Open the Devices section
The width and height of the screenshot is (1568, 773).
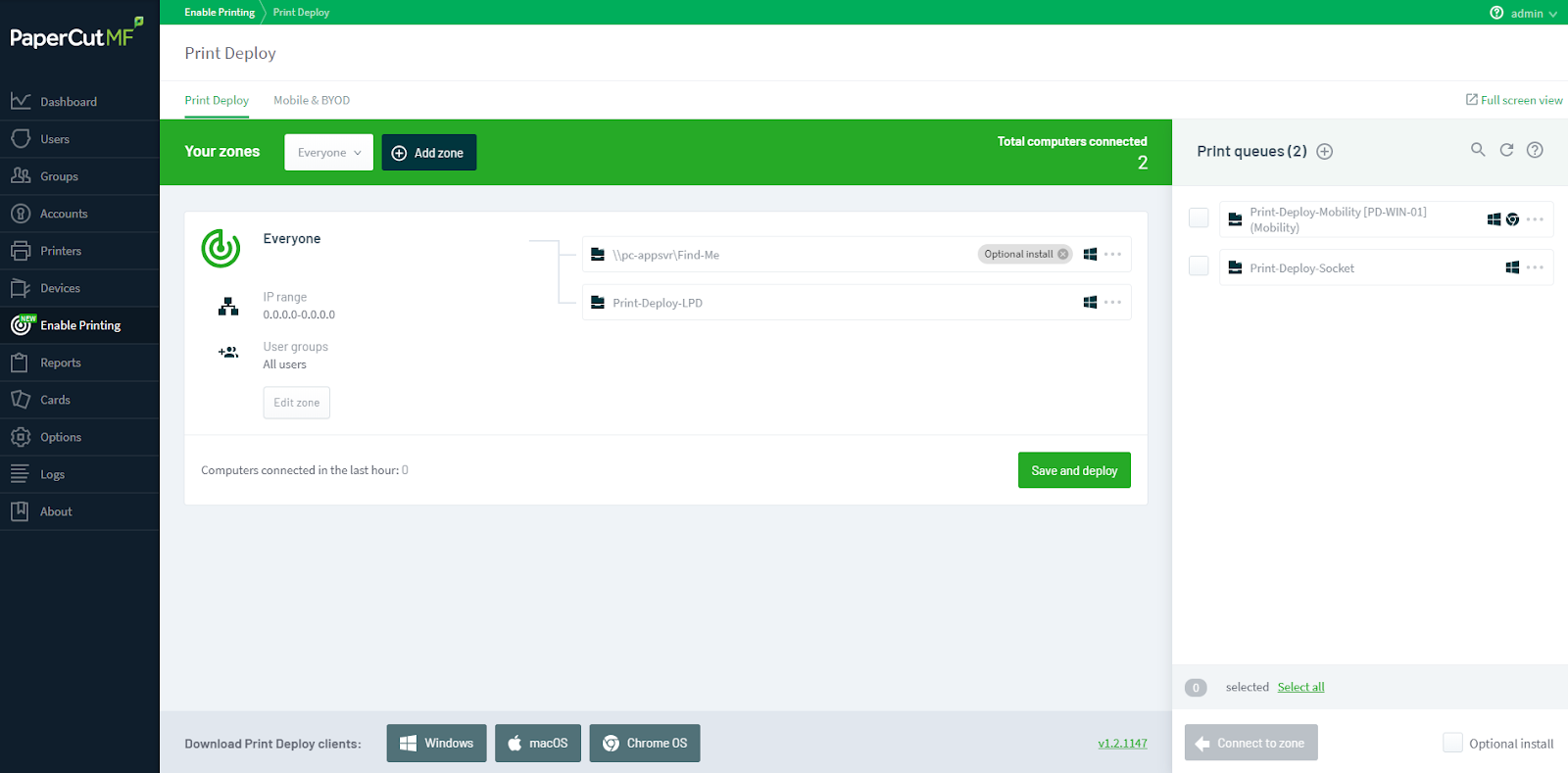[79, 288]
